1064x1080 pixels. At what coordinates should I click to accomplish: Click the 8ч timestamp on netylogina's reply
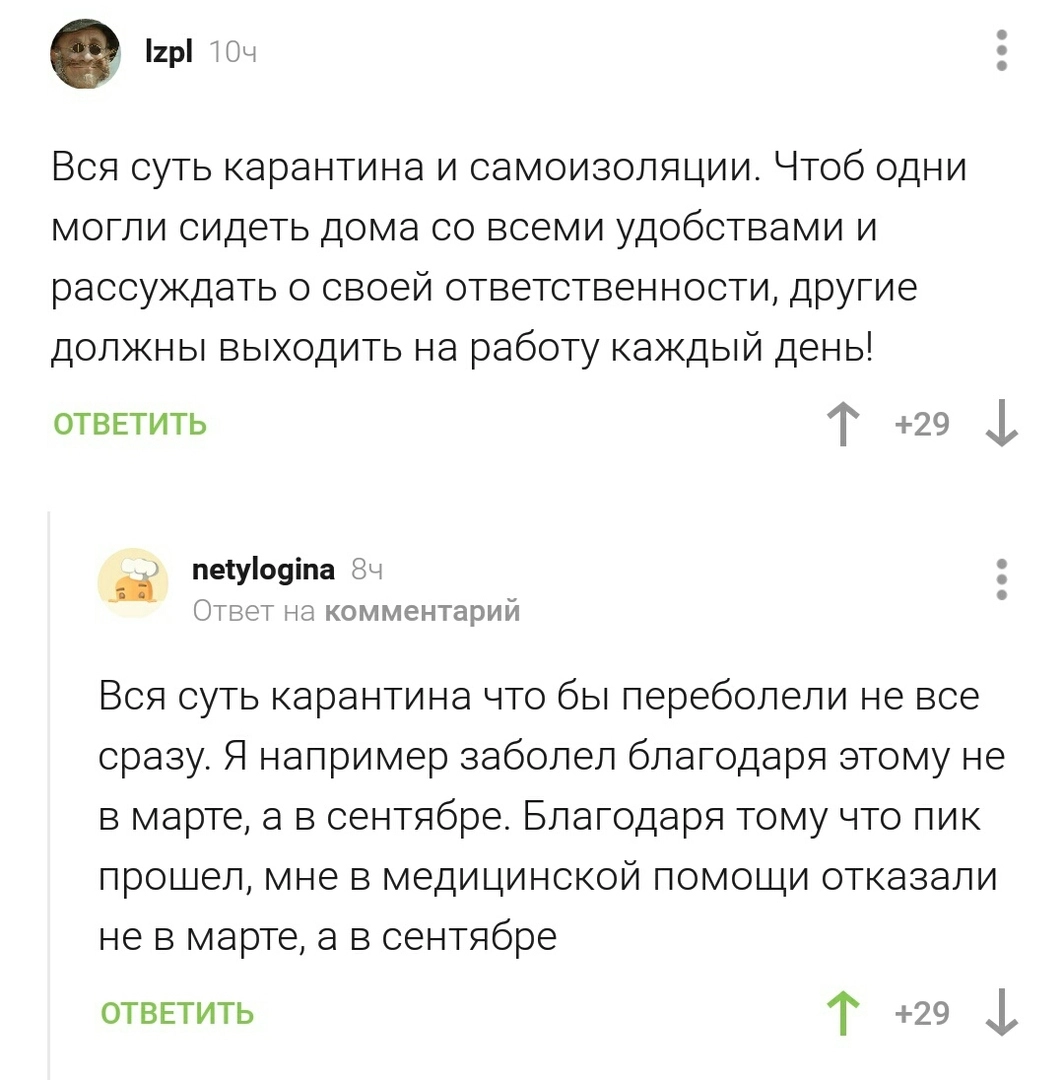(x=368, y=571)
